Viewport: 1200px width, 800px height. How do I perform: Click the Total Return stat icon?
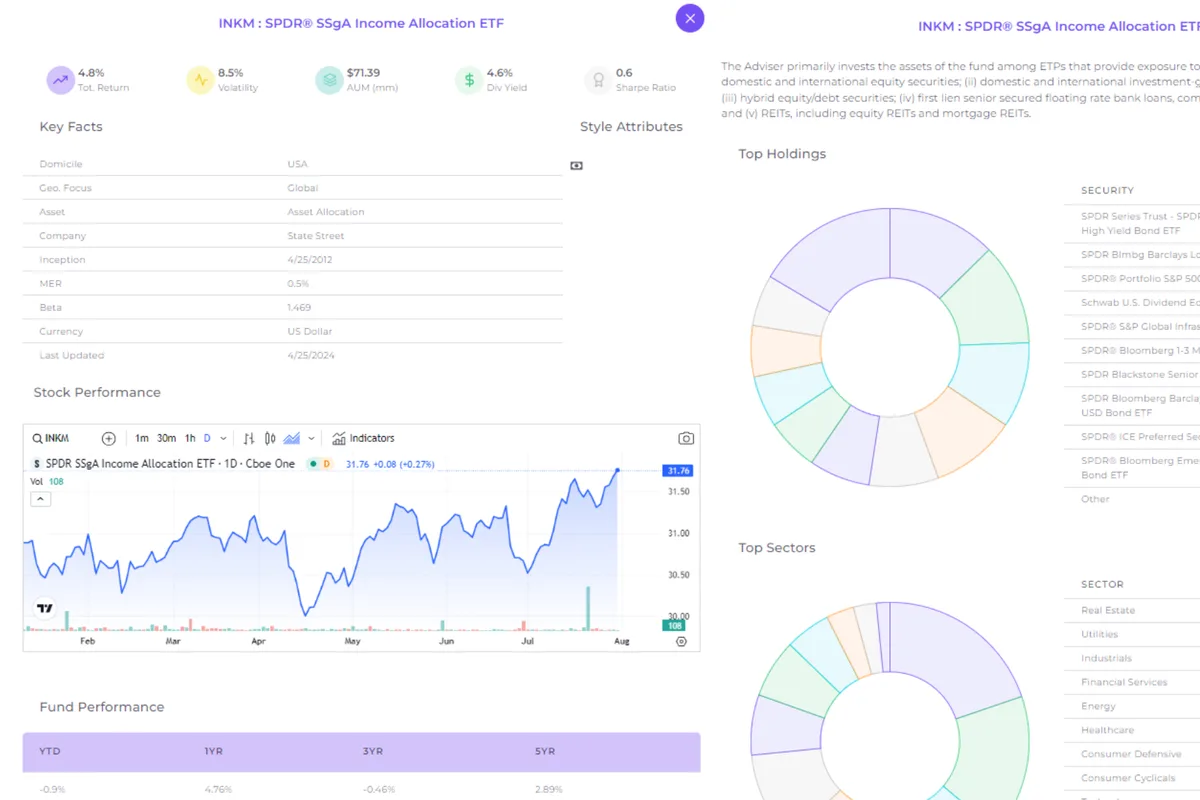click(61, 80)
